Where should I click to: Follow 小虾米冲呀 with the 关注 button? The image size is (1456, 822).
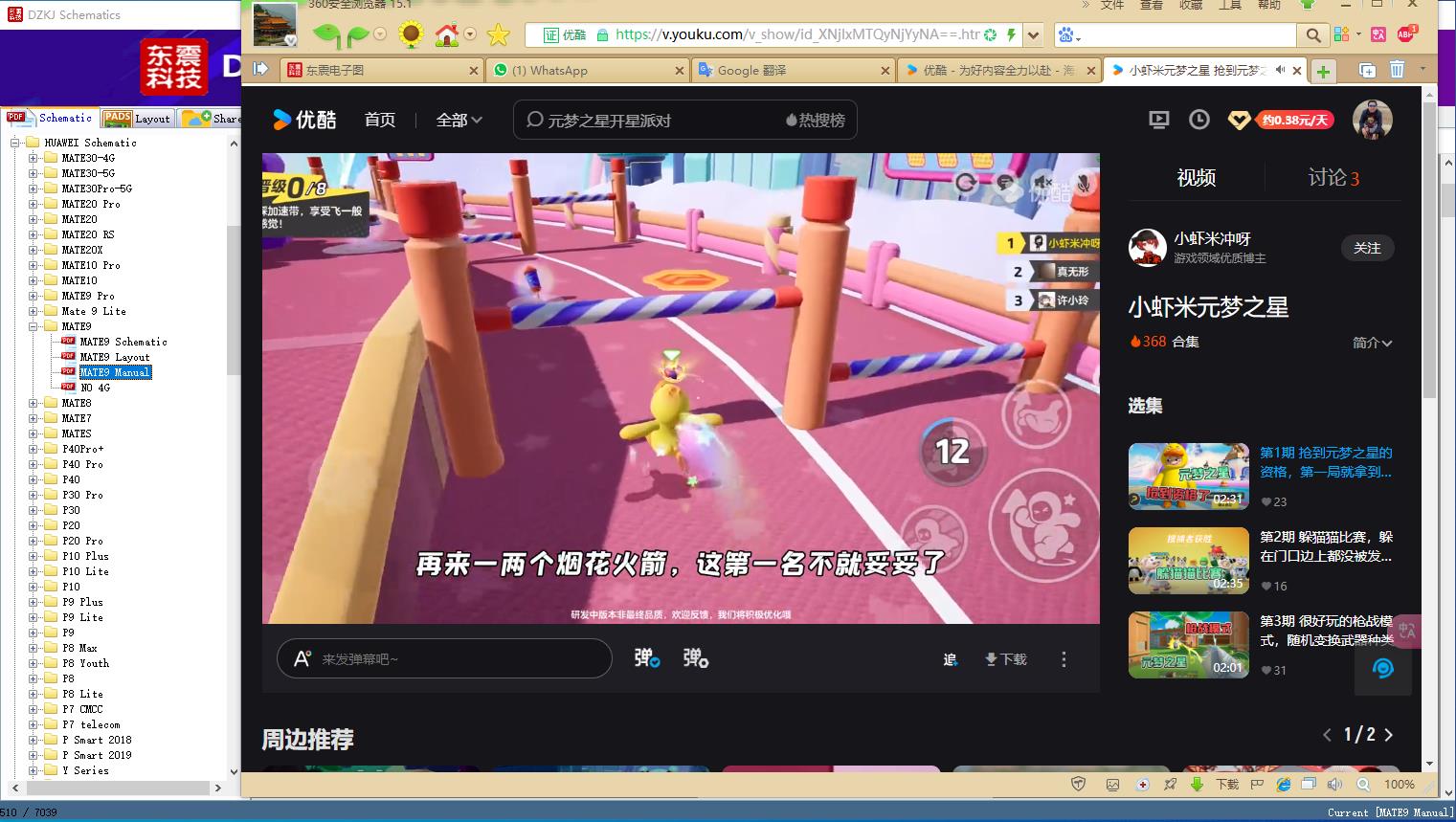[1367, 248]
